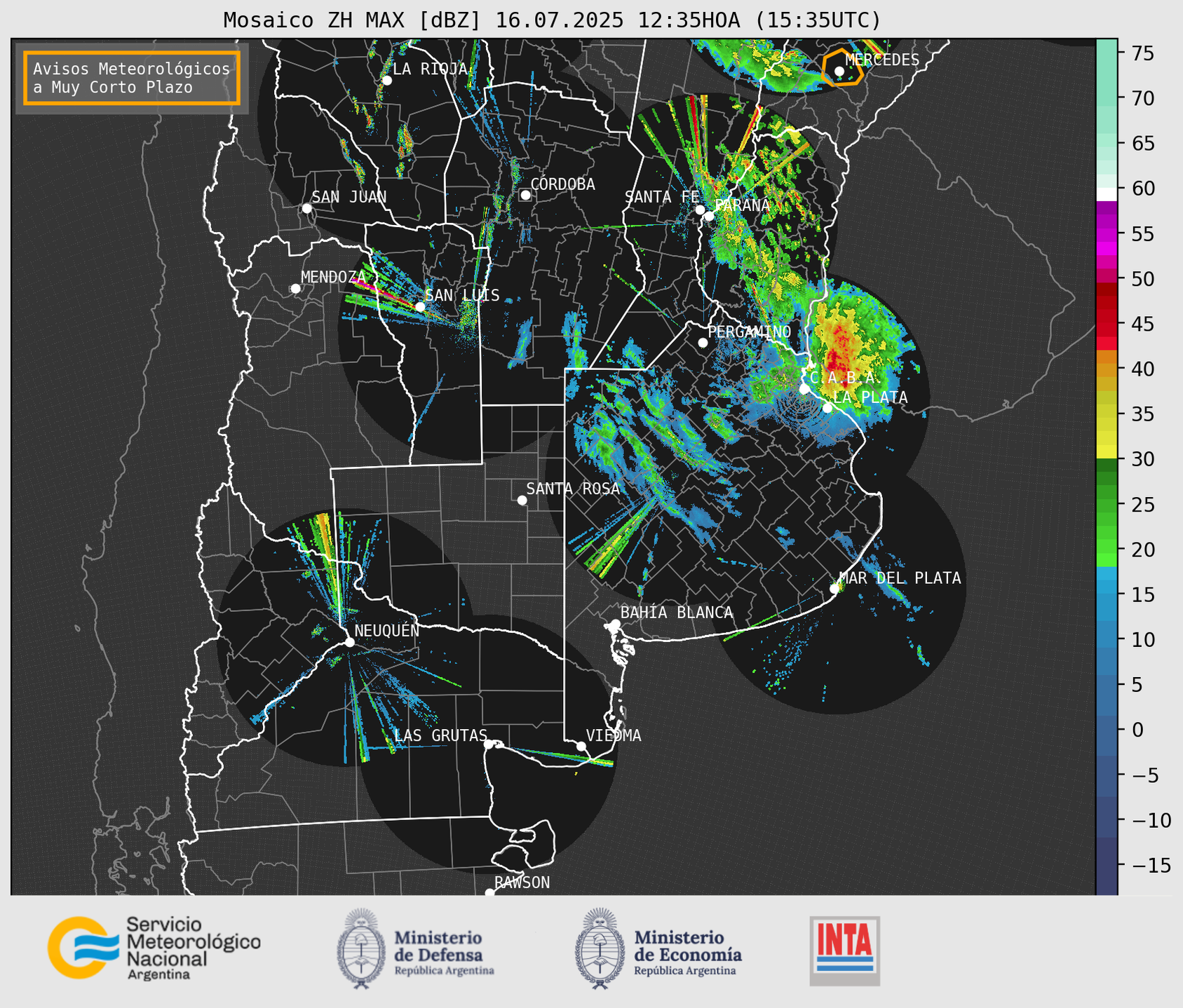Click the Las Grutas marker dot

pos(489,744)
